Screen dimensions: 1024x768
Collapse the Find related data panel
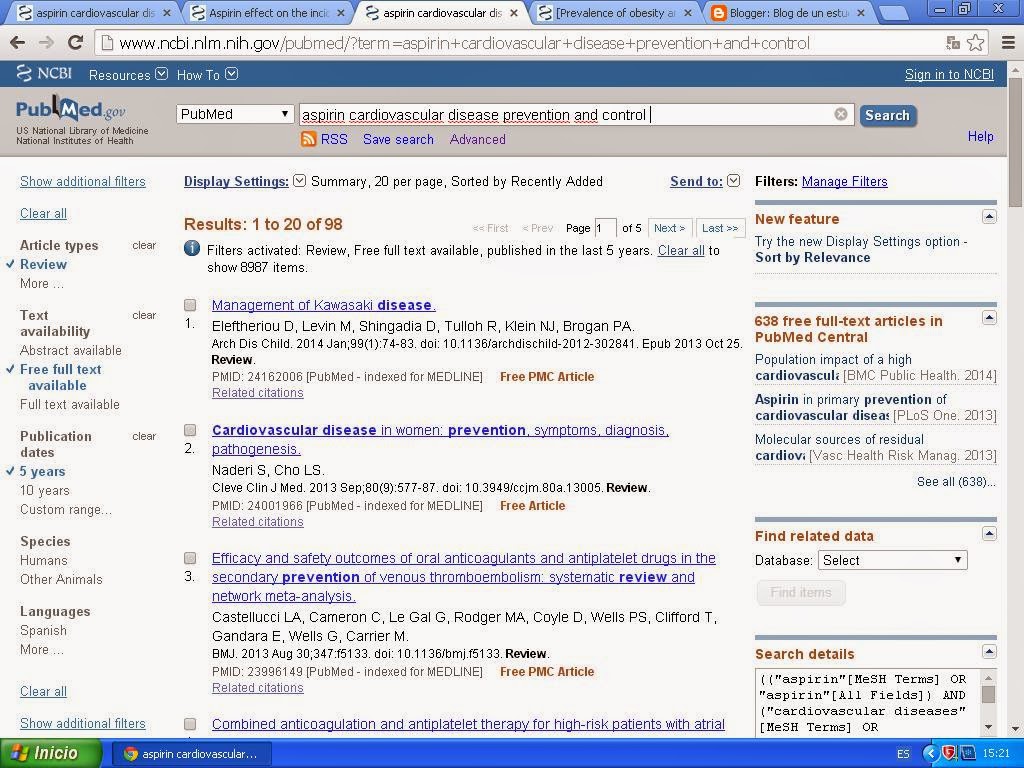click(989, 534)
